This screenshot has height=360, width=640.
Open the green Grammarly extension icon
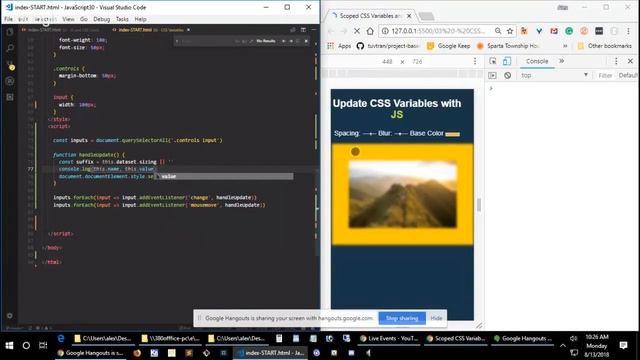569,31
